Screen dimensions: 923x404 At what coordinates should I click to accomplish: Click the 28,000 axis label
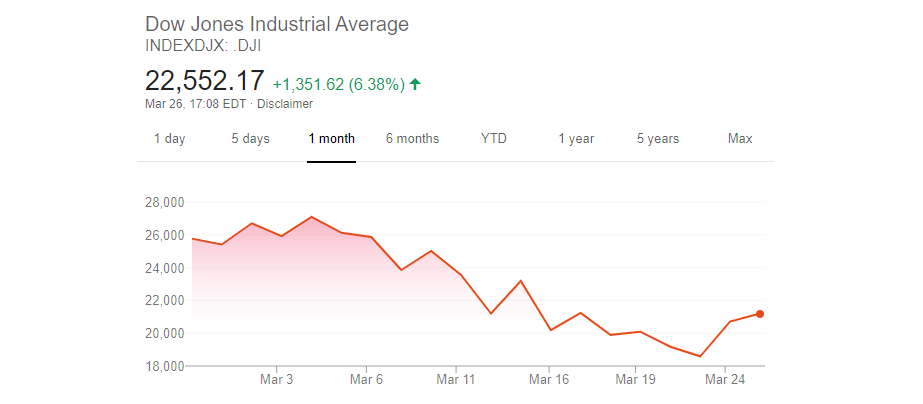click(166, 203)
